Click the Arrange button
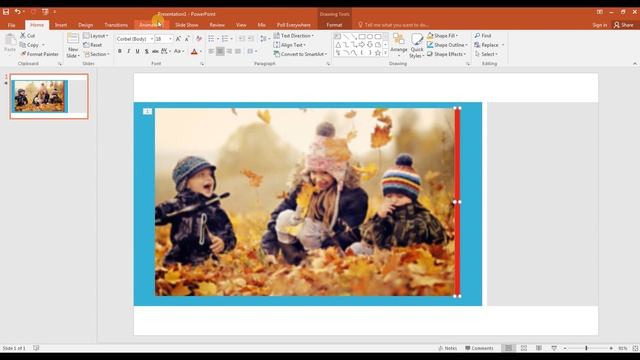The image size is (640, 360). pos(399,45)
